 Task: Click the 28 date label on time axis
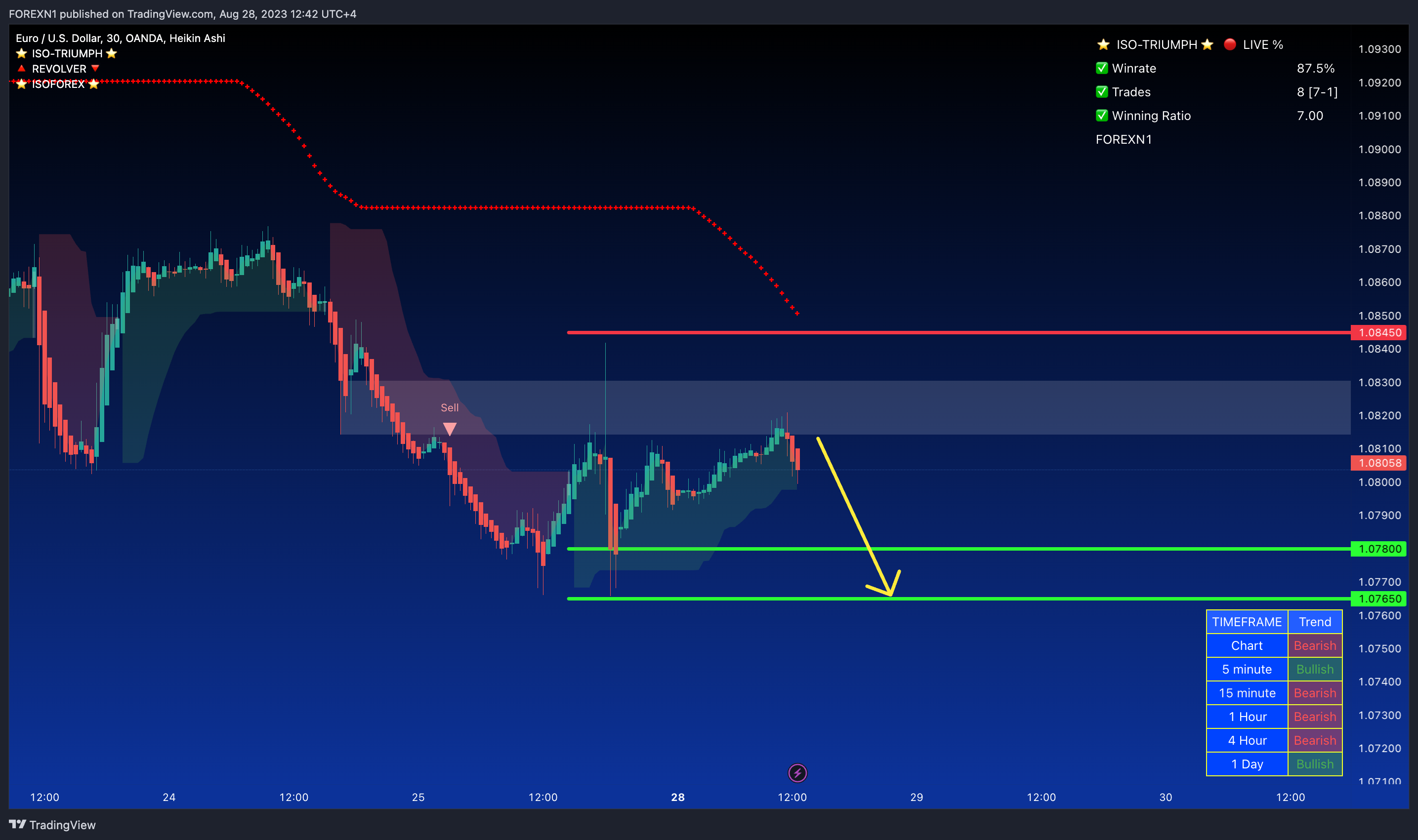point(678,797)
